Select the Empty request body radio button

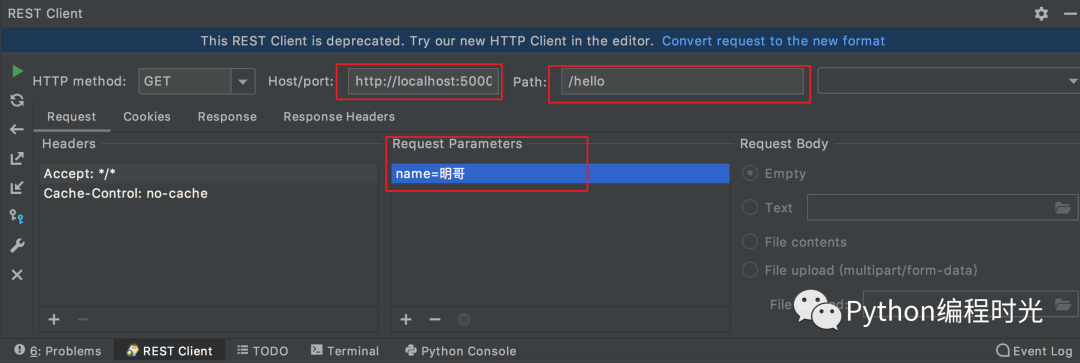click(x=750, y=174)
